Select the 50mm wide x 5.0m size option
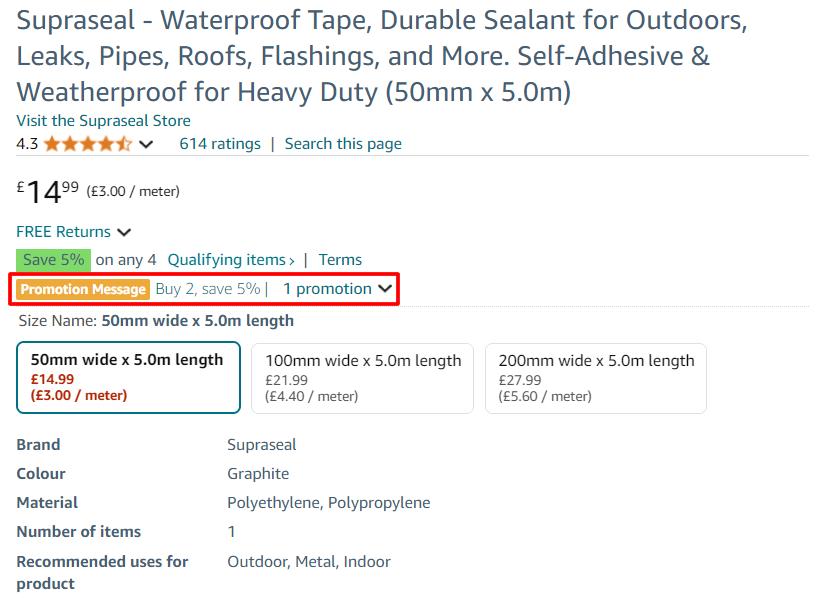 (128, 378)
